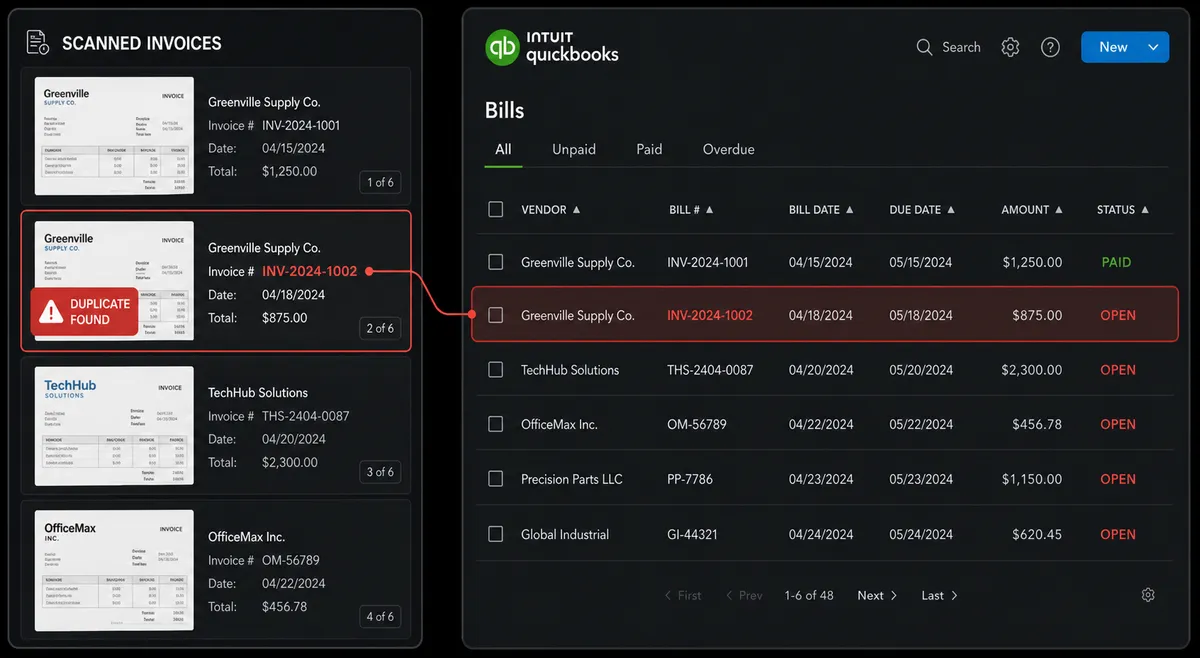Click THS-2404-0087 bill number in table

tap(710, 370)
